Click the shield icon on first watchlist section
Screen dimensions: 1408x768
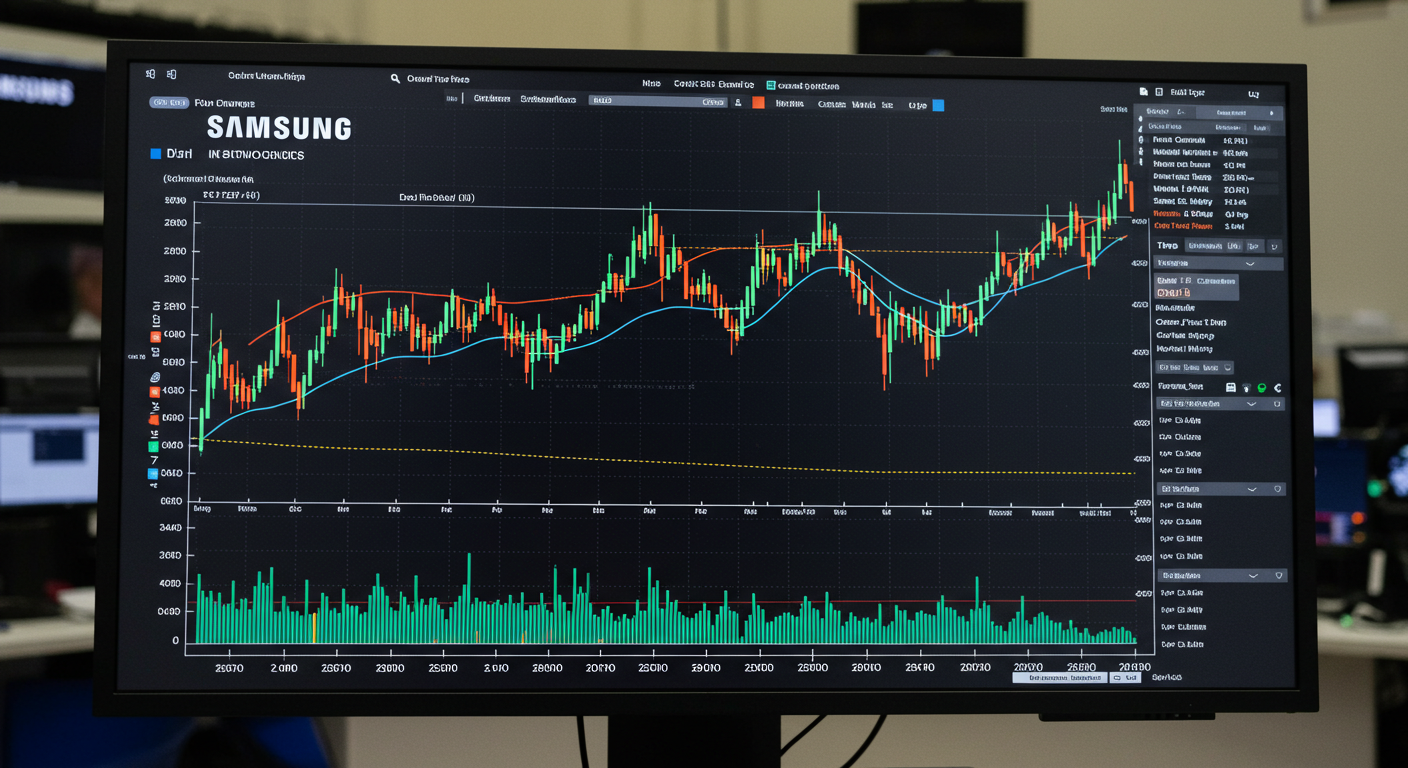pos(1277,404)
